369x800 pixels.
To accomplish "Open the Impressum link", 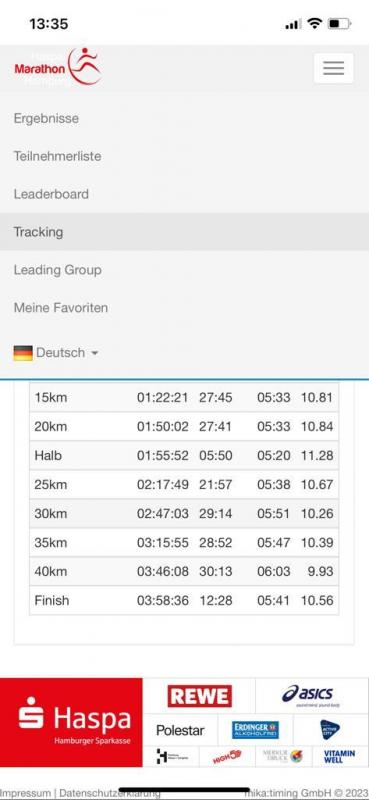I will (x=26, y=793).
